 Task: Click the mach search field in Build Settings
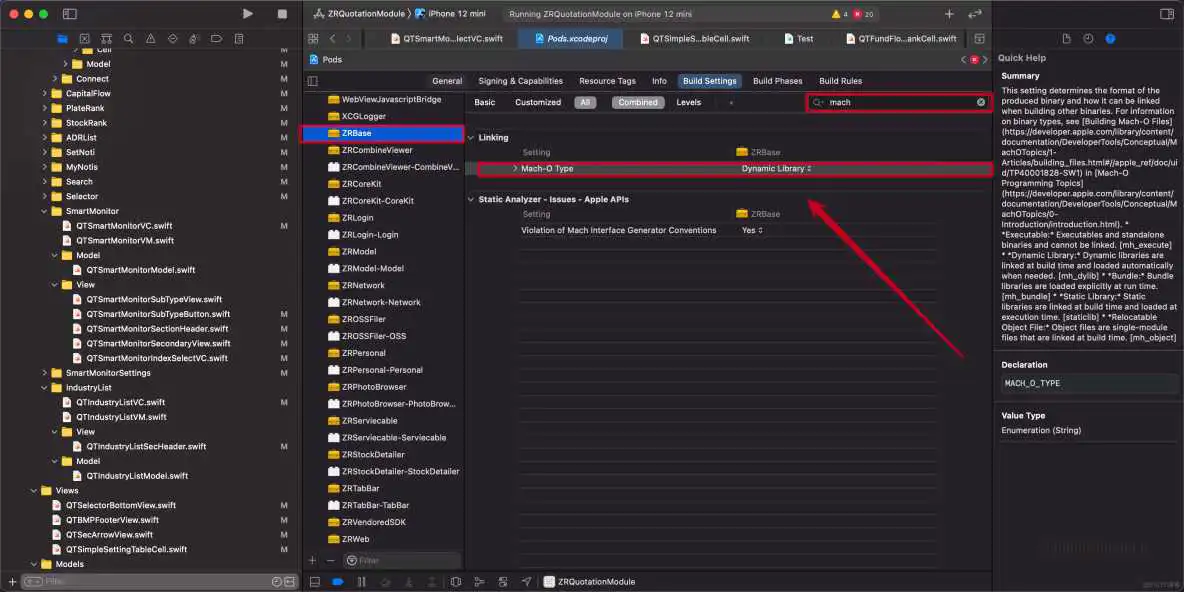pyautogui.click(x=899, y=102)
